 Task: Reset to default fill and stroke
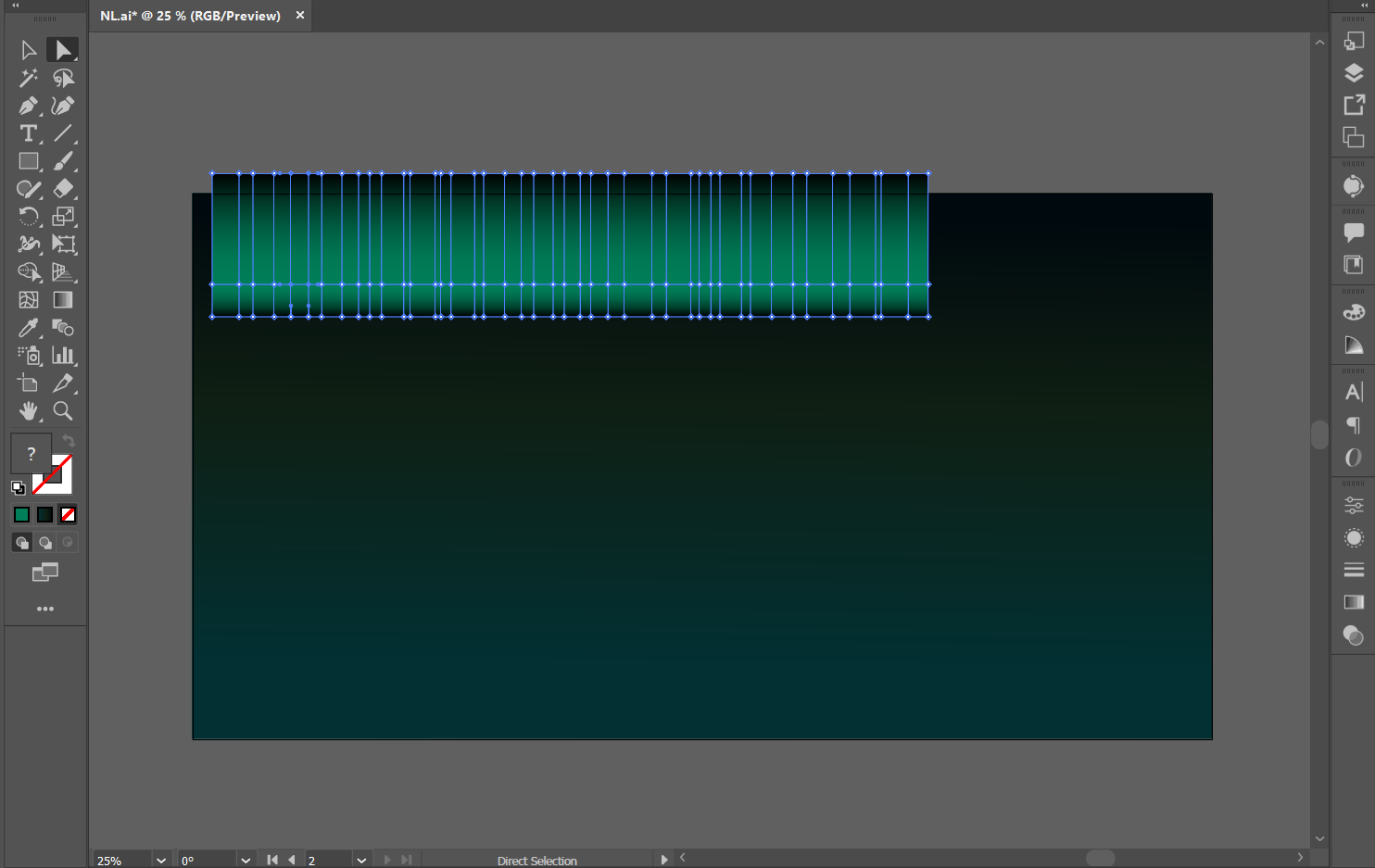coord(18,487)
